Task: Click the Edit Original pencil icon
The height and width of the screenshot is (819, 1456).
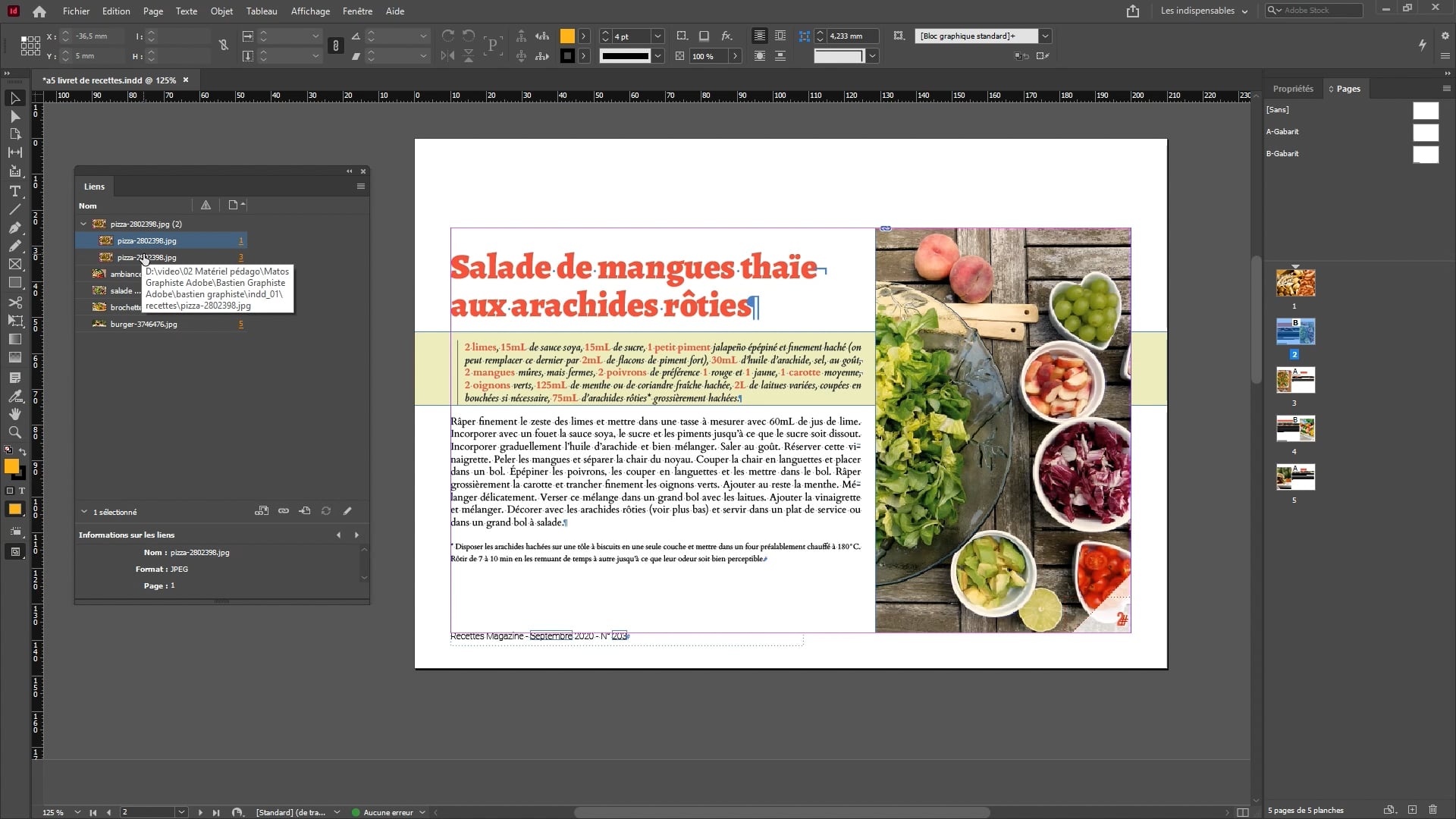Action: tap(347, 511)
